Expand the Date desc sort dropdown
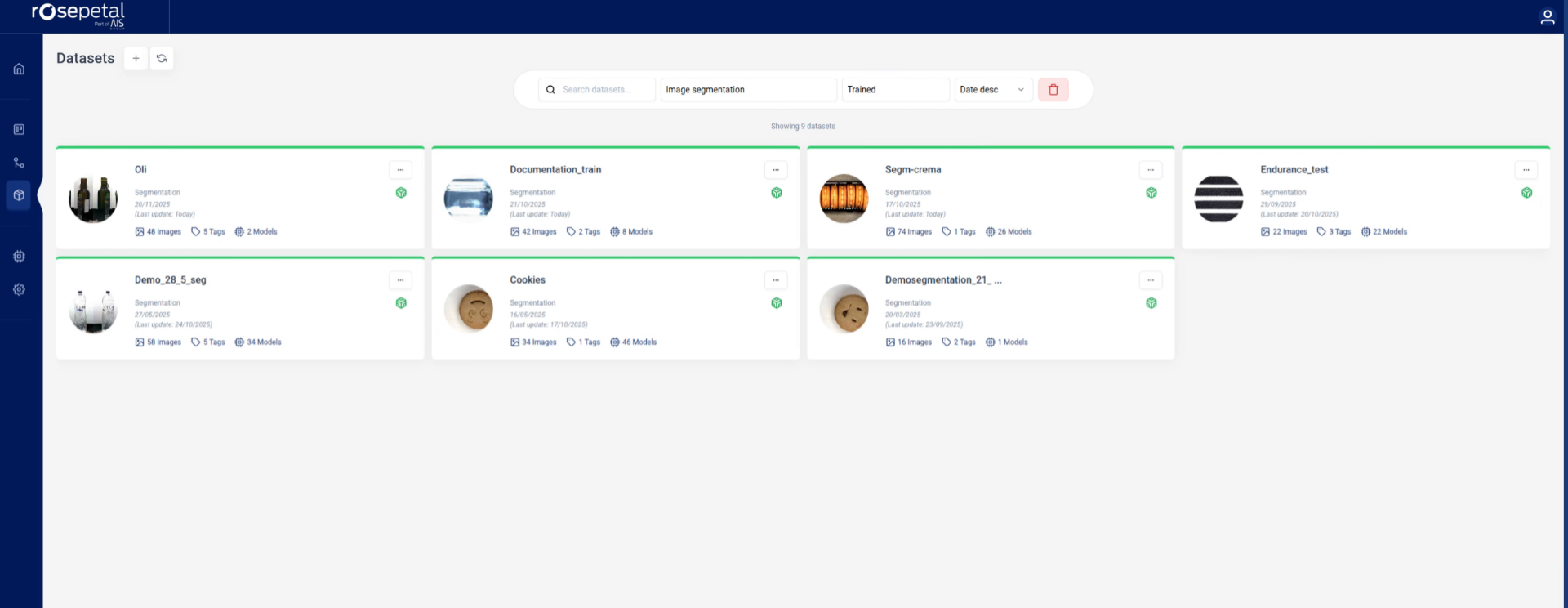 pos(993,90)
